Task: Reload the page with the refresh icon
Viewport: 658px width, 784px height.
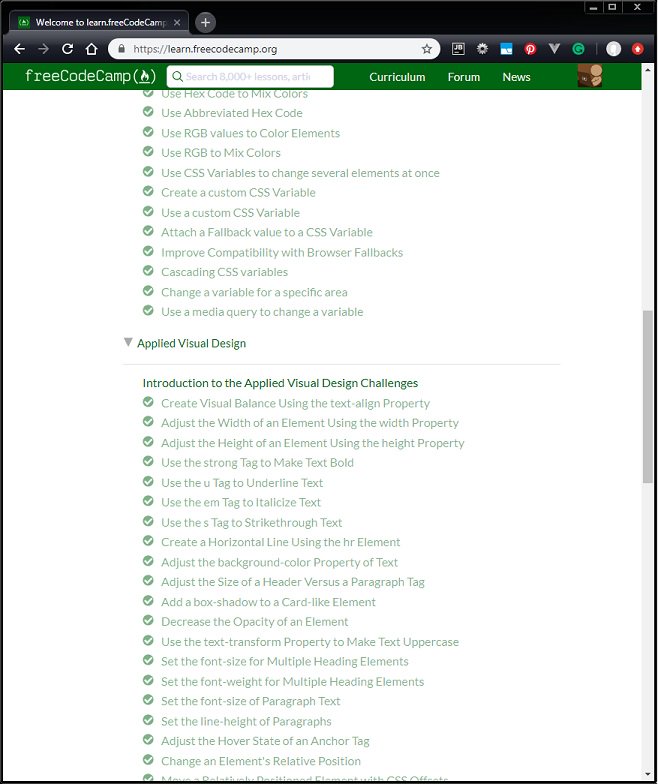Action: pyautogui.click(x=68, y=49)
